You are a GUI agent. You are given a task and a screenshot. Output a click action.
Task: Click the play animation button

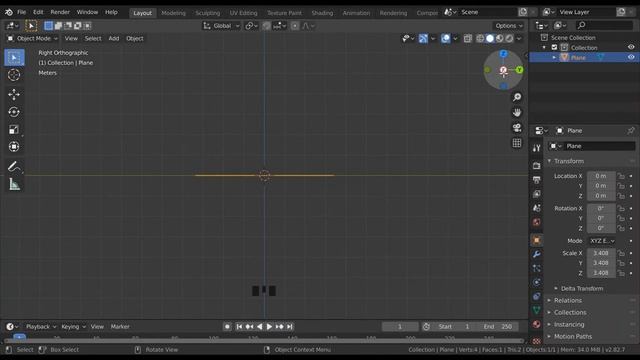[269, 327]
